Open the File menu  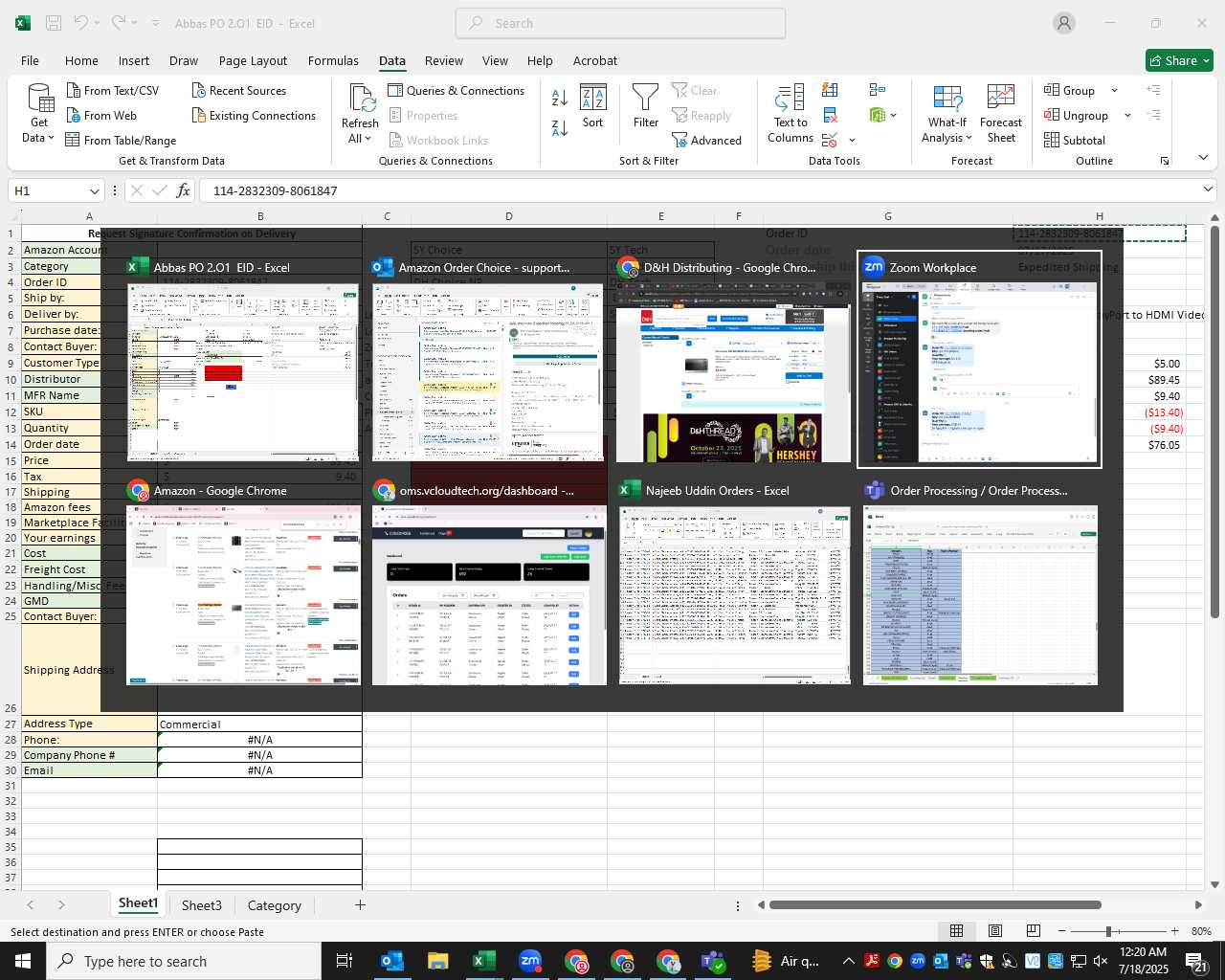[x=30, y=60]
